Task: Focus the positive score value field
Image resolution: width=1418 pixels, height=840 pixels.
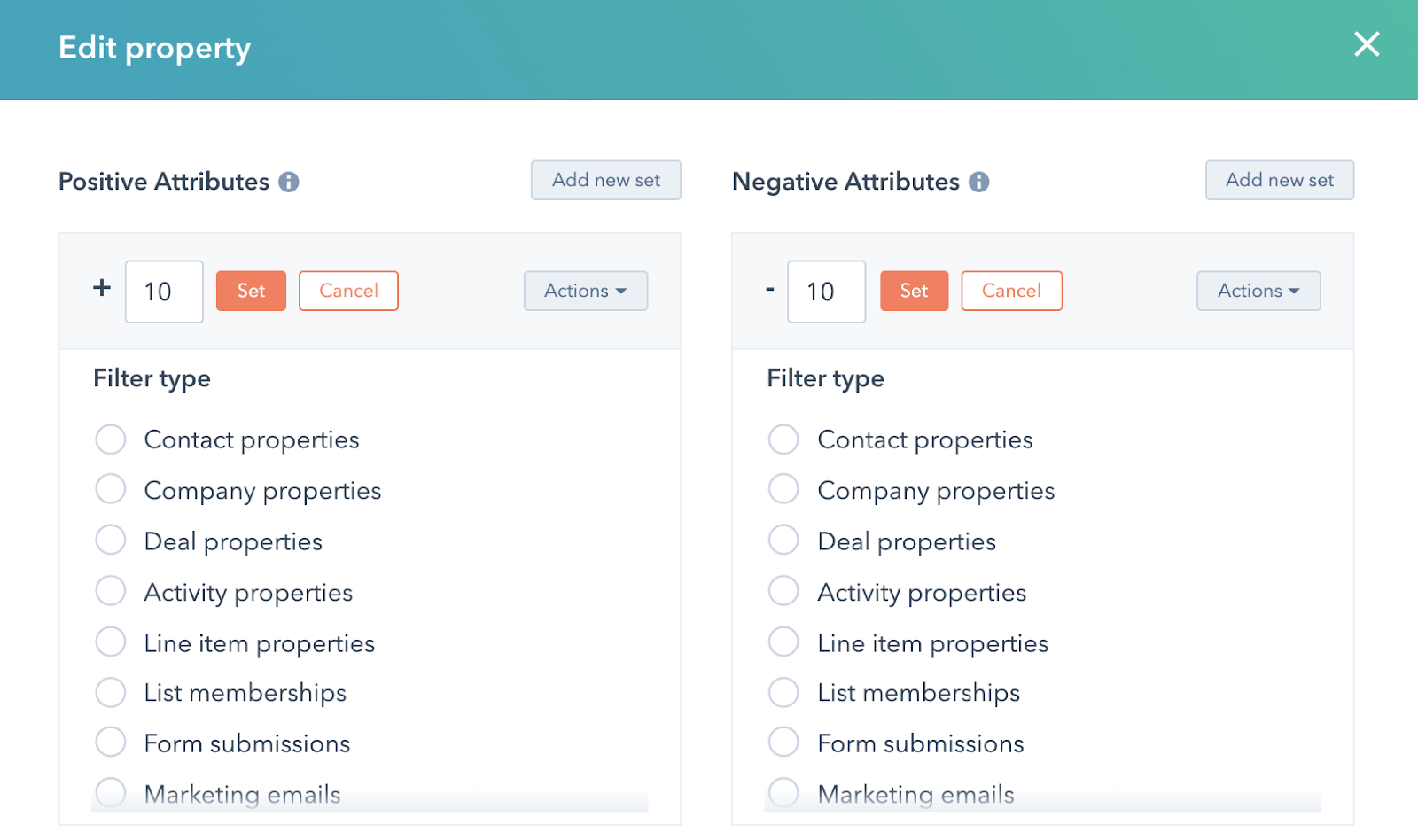Action: (164, 292)
